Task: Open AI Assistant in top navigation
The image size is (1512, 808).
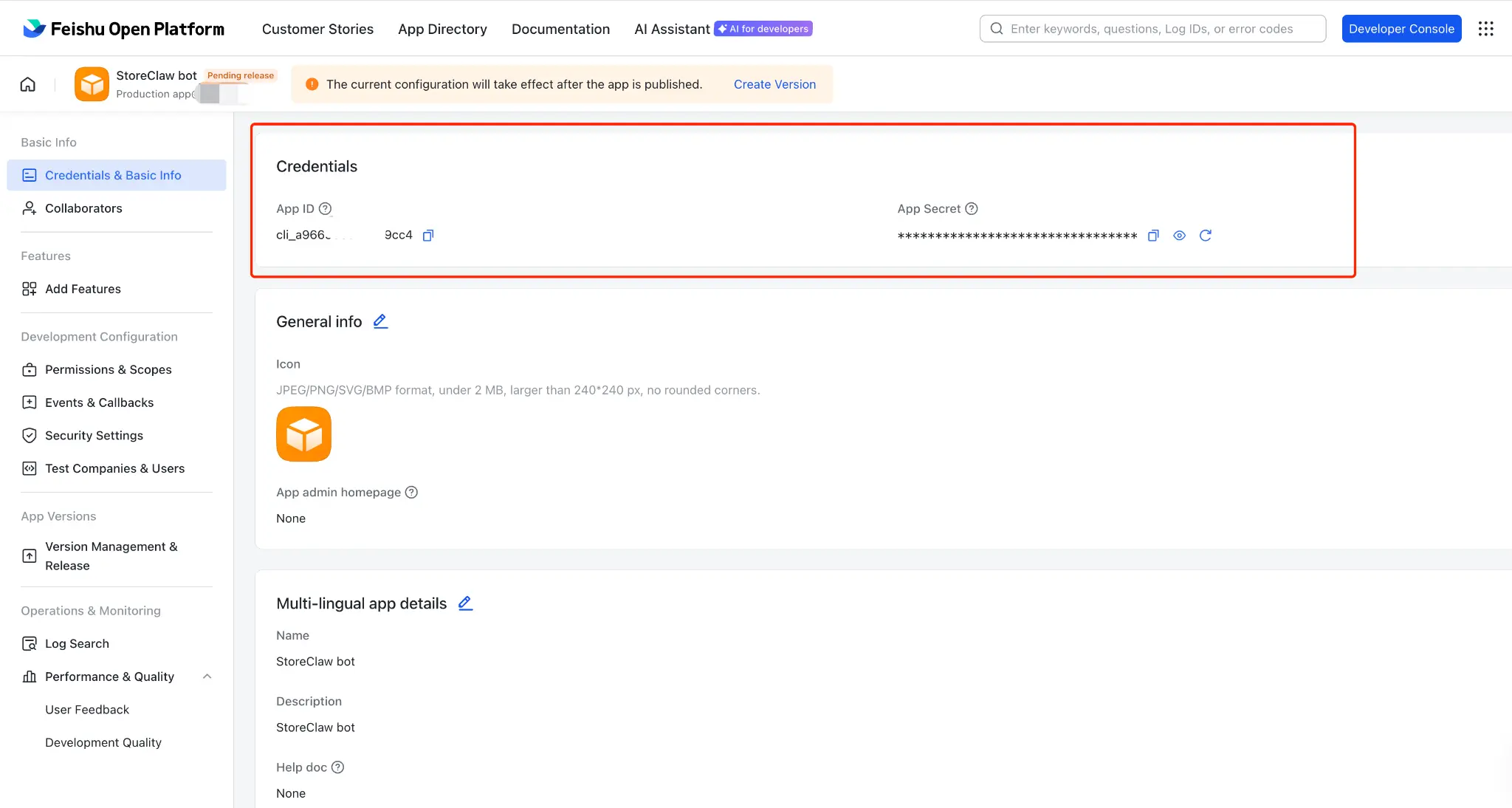Action: (x=672, y=29)
